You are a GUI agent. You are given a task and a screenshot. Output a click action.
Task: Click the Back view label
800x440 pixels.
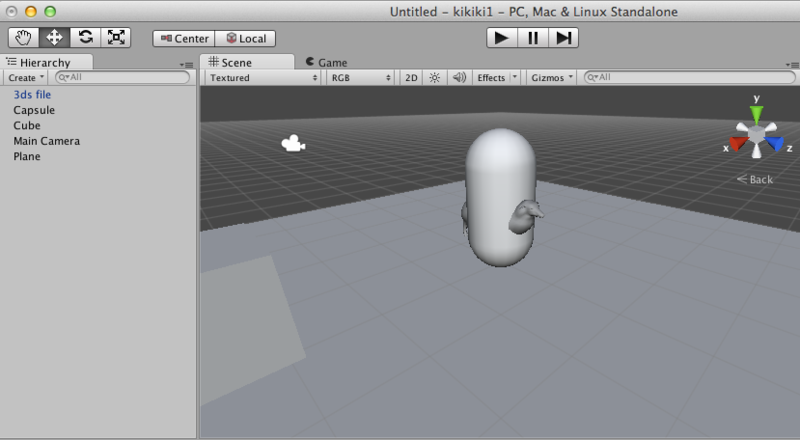755,180
